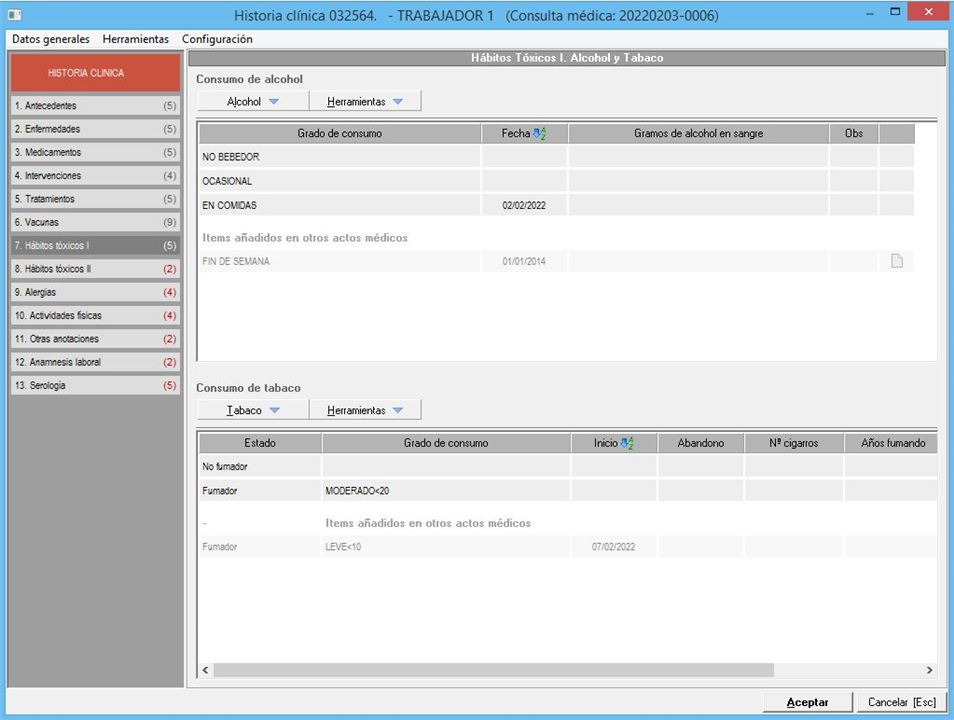The width and height of the screenshot is (954, 720).
Task: Expand Herramientas dropdown under Consumo de tabaco
Action: [x=365, y=410]
